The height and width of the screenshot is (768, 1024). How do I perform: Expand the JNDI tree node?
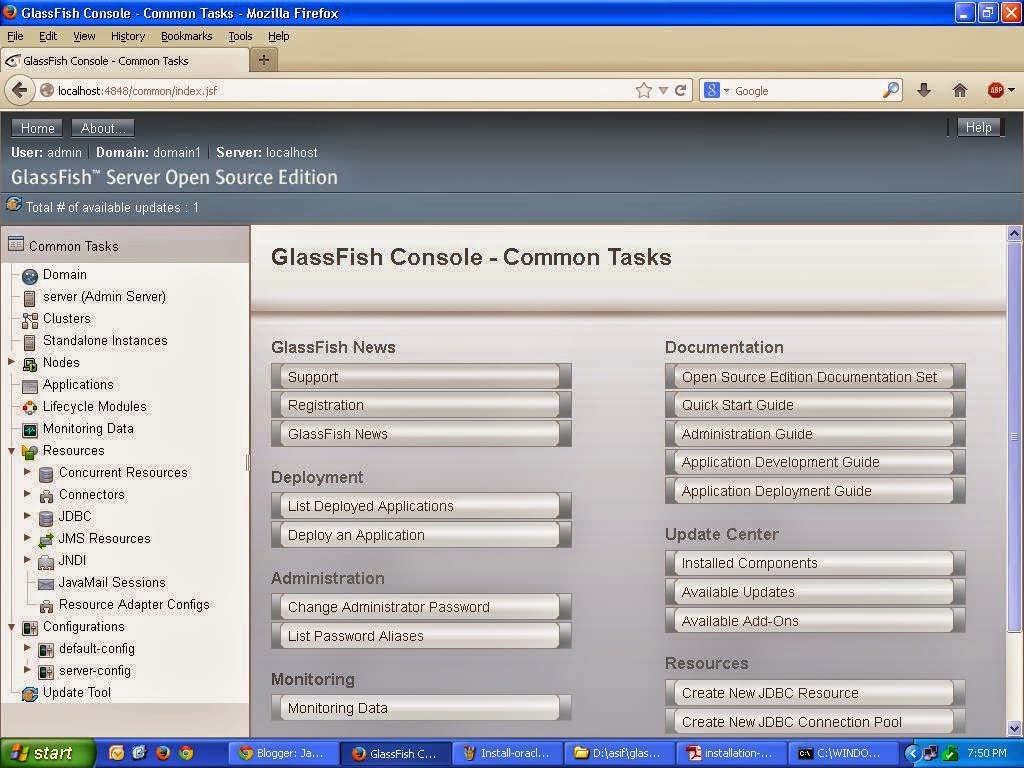pos(27,560)
